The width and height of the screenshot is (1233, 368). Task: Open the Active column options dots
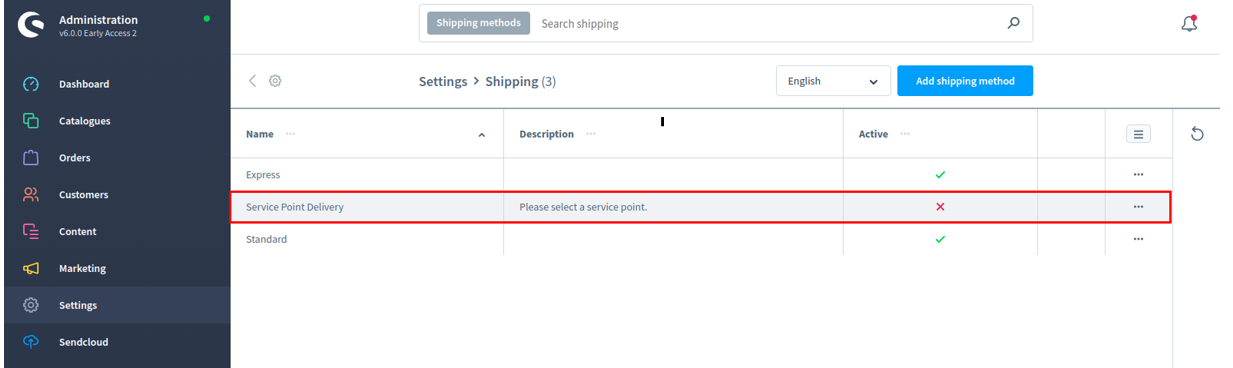905,134
